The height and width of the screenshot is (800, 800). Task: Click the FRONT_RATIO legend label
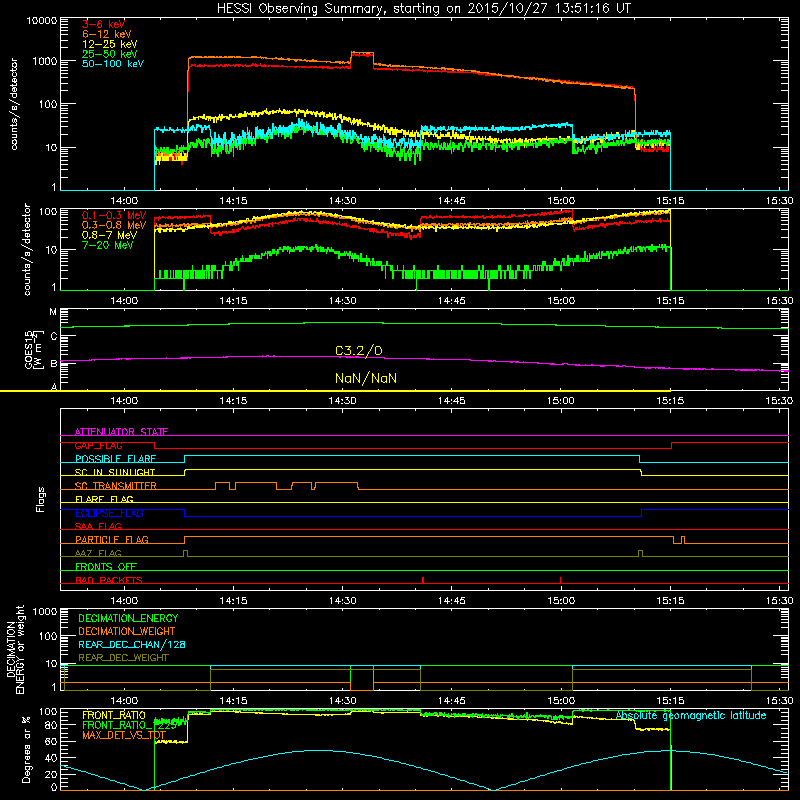point(114,716)
